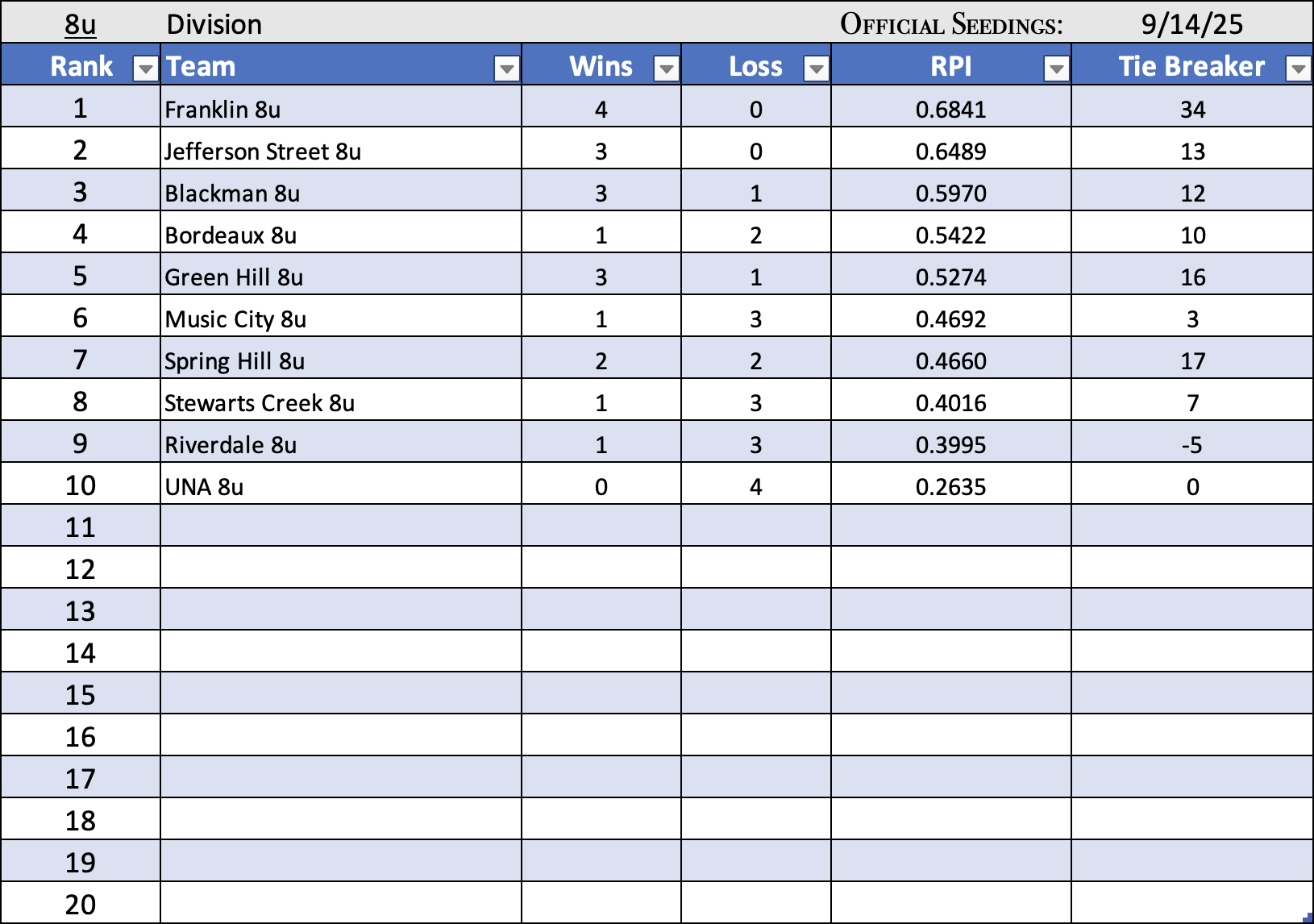Image resolution: width=1314 pixels, height=924 pixels.
Task: Select rank number 20 cell
Action: 81,904
